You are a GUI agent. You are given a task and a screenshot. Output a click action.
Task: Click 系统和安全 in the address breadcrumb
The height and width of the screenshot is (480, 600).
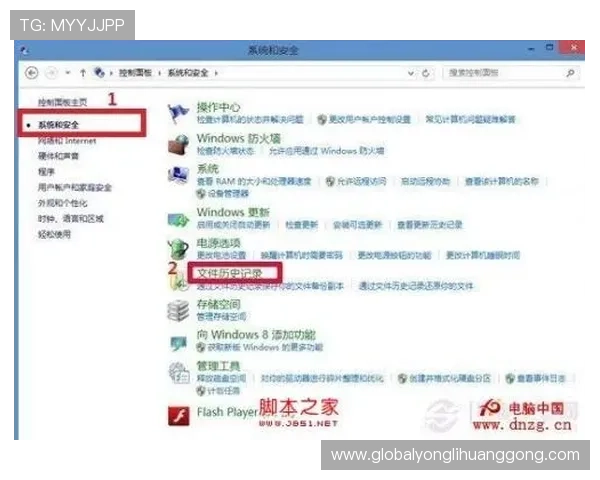click(188, 73)
